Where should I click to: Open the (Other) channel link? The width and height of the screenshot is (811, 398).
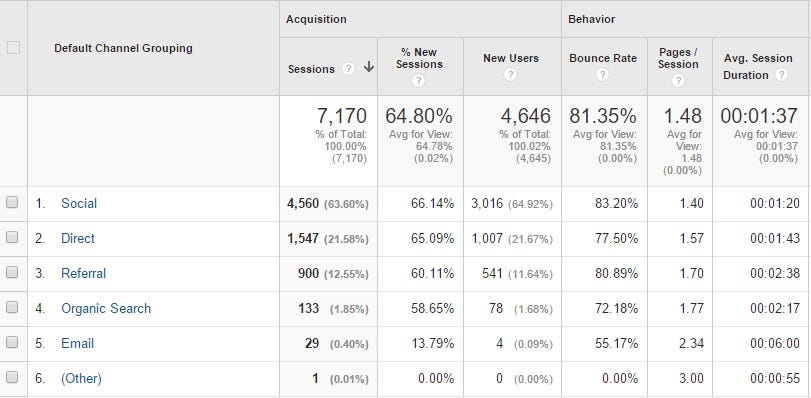point(81,378)
